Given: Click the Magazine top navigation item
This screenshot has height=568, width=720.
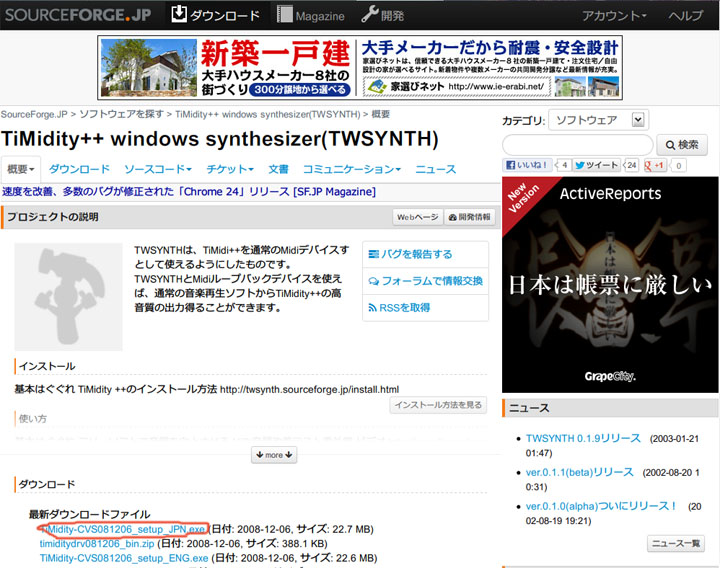Looking at the screenshot, I should [311, 15].
